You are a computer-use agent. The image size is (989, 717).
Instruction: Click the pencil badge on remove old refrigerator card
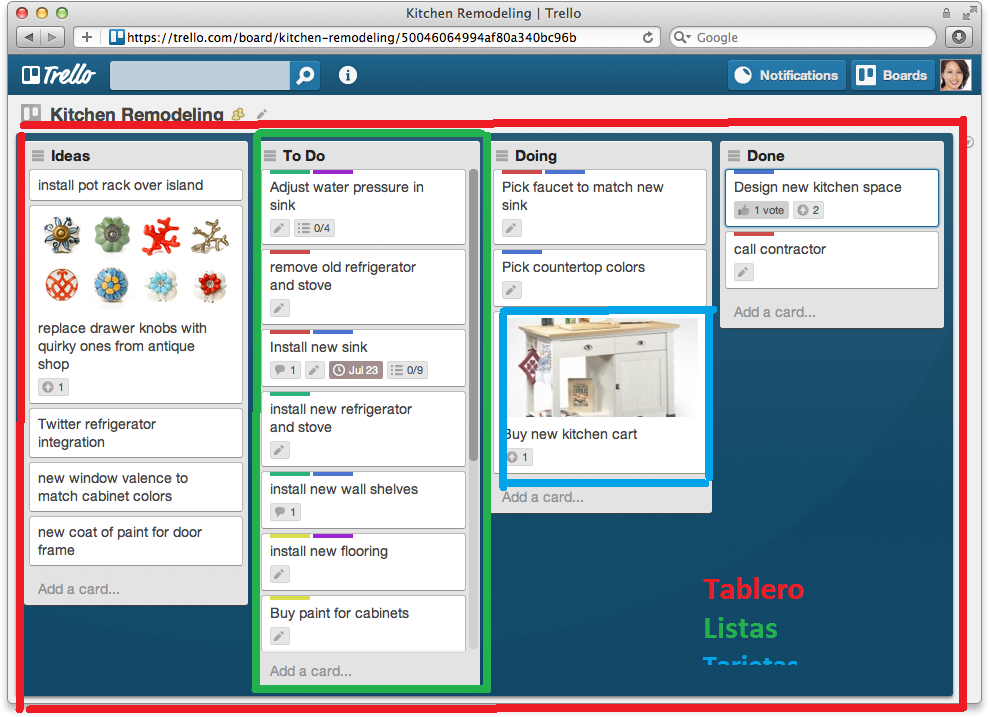click(279, 308)
